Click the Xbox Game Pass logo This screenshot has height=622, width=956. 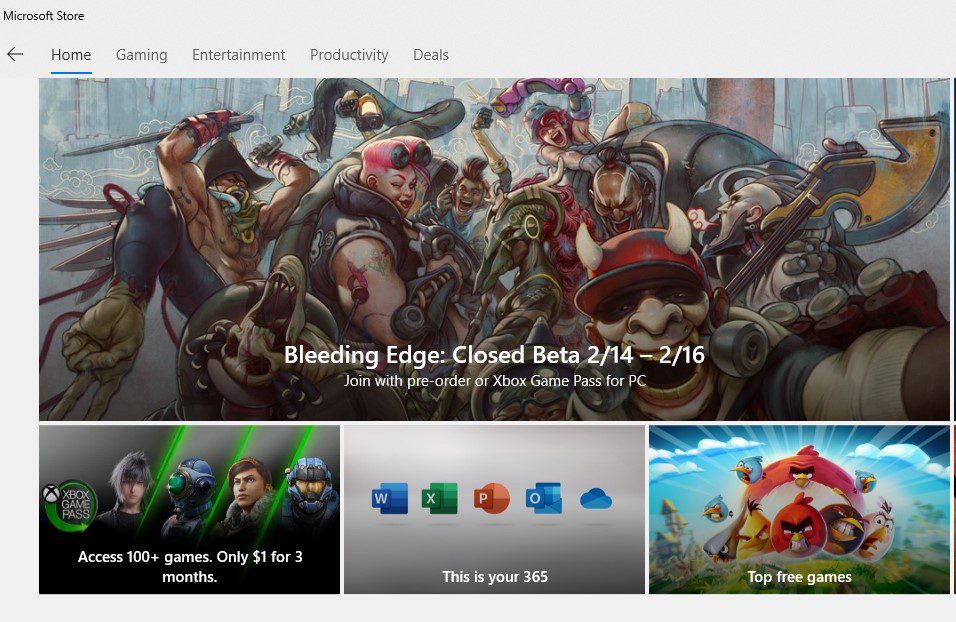tap(68, 504)
